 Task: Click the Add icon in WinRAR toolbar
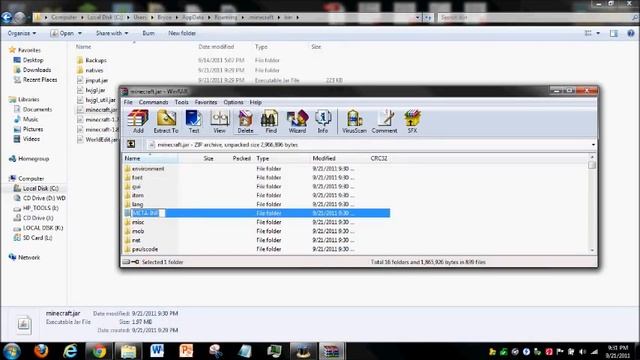pos(138,121)
